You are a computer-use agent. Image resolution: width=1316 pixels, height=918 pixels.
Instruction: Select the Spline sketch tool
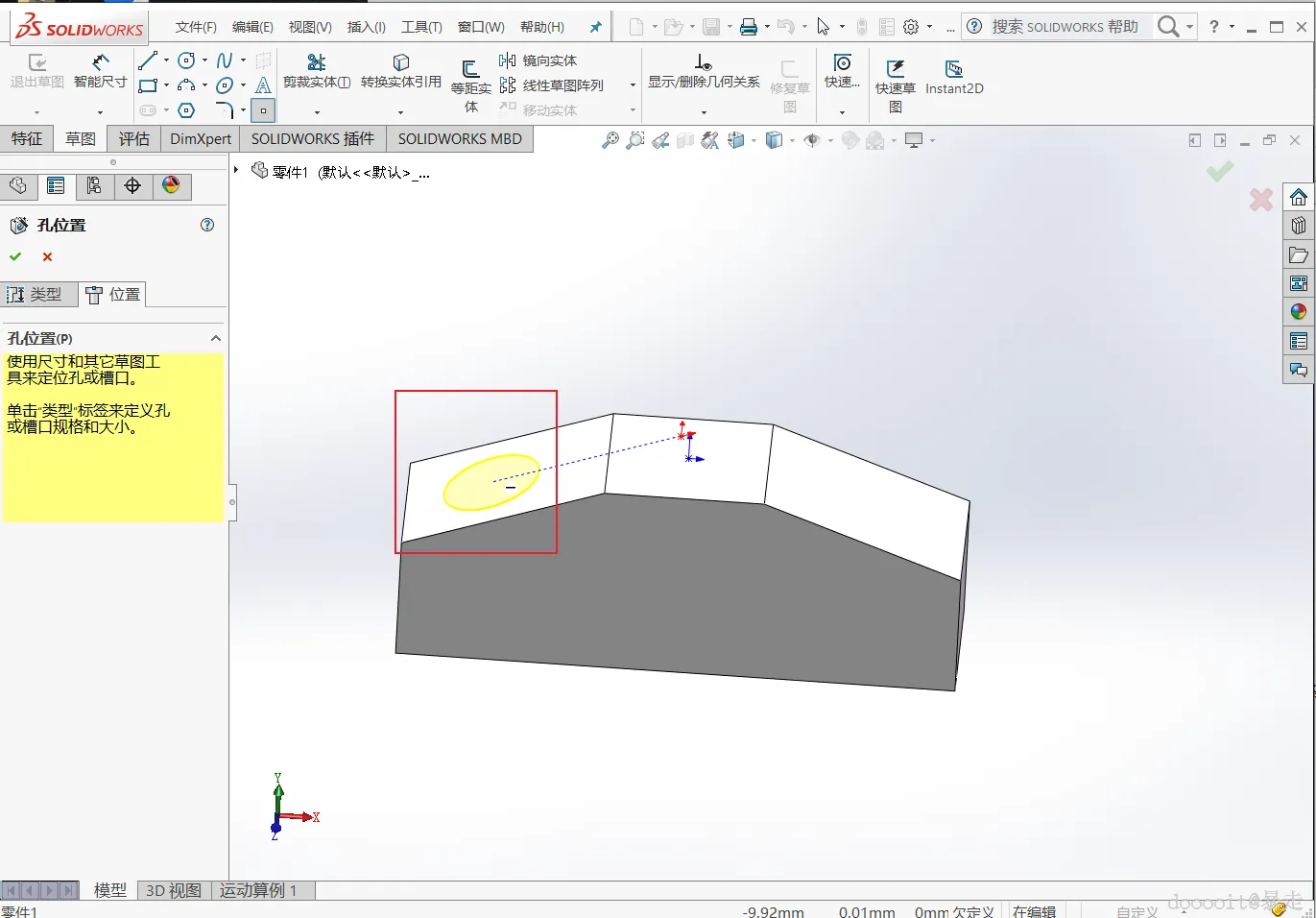[225, 60]
